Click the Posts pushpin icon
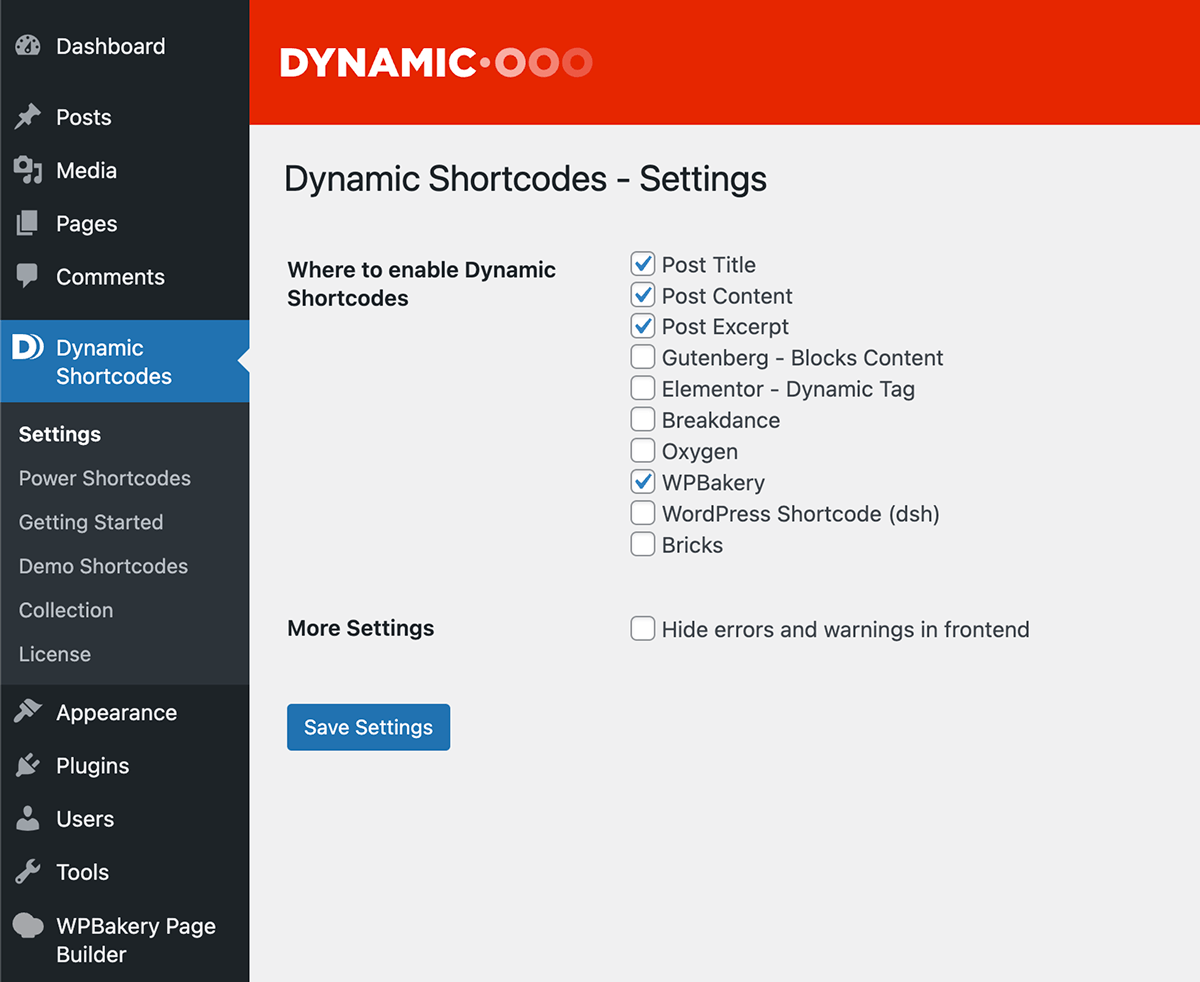The width and height of the screenshot is (1200, 982). [28, 117]
